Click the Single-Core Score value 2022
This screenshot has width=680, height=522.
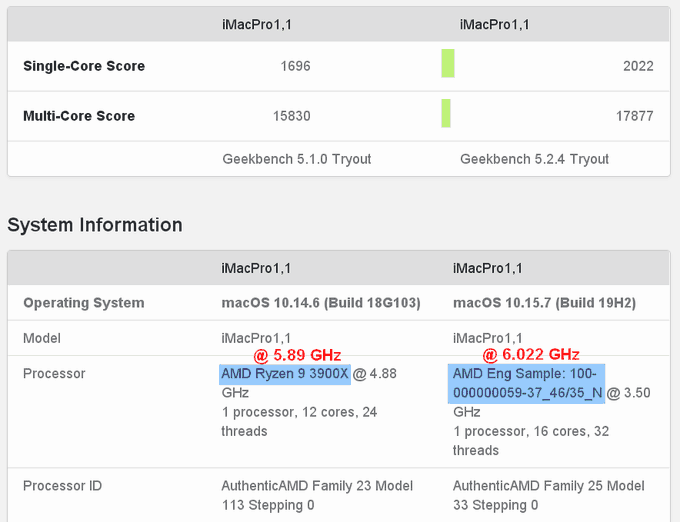638,66
